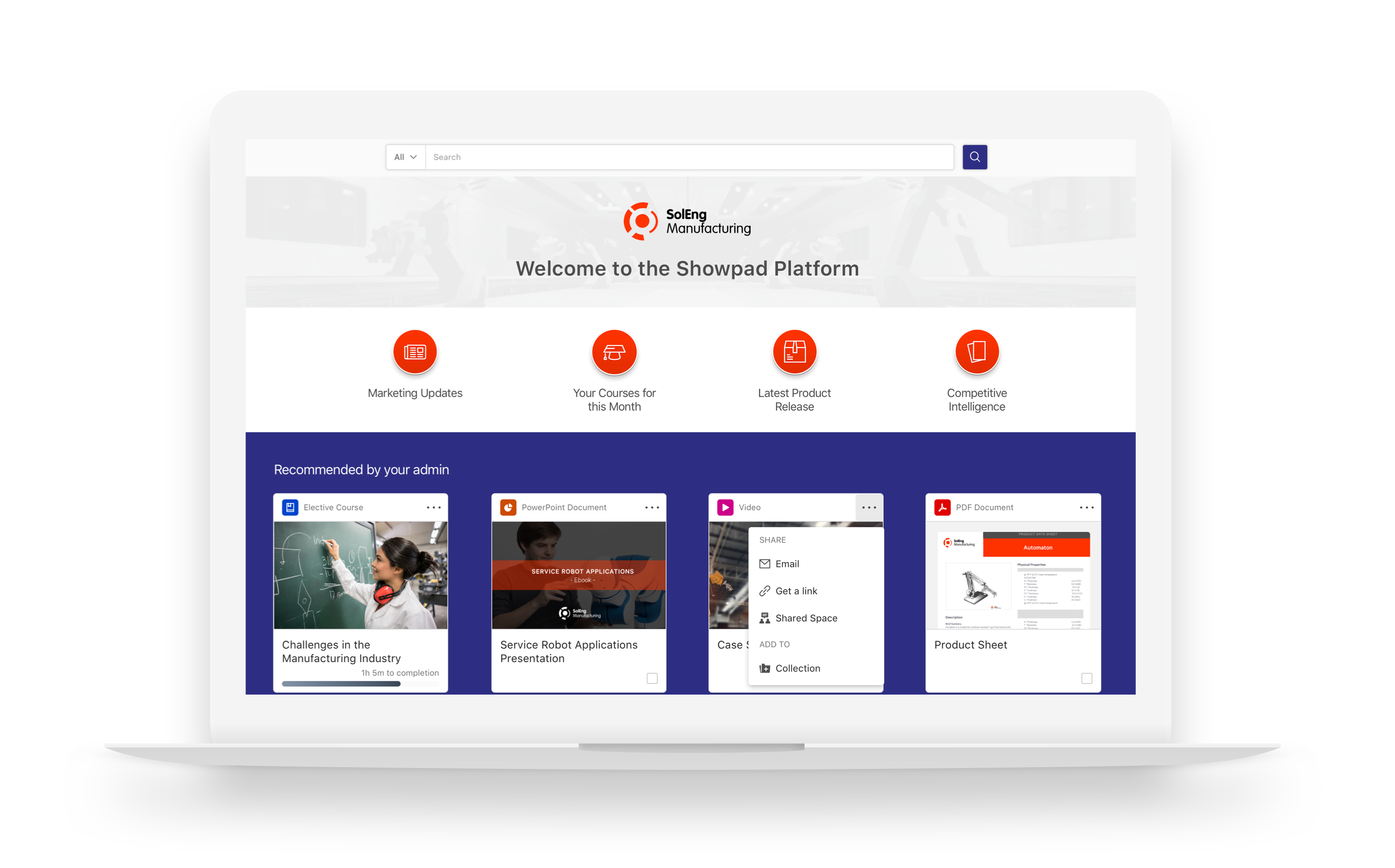Click the PowerPoint Document content type icon
This screenshot has width=1395, height=868.
coord(506,507)
